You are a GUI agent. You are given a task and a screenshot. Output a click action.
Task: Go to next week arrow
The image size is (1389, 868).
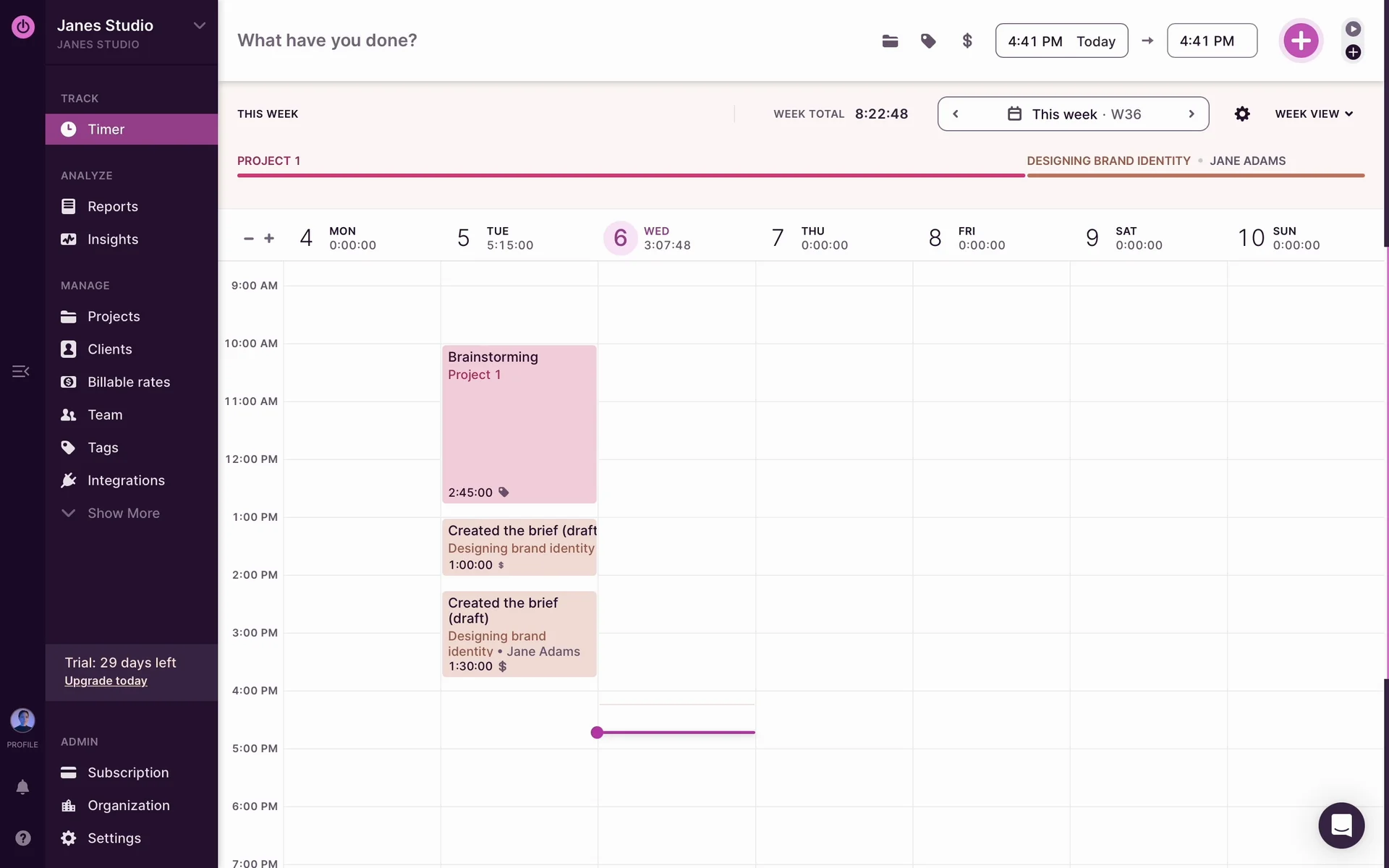tap(1191, 114)
